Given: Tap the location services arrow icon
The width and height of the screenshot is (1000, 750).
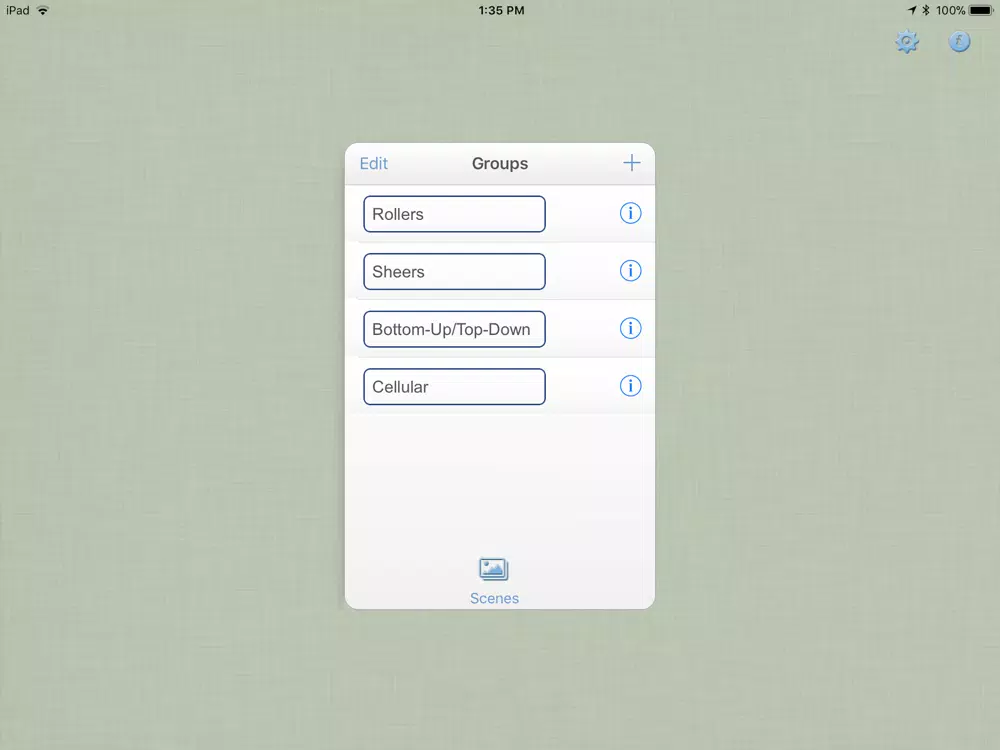Looking at the screenshot, I should click(912, 10).
